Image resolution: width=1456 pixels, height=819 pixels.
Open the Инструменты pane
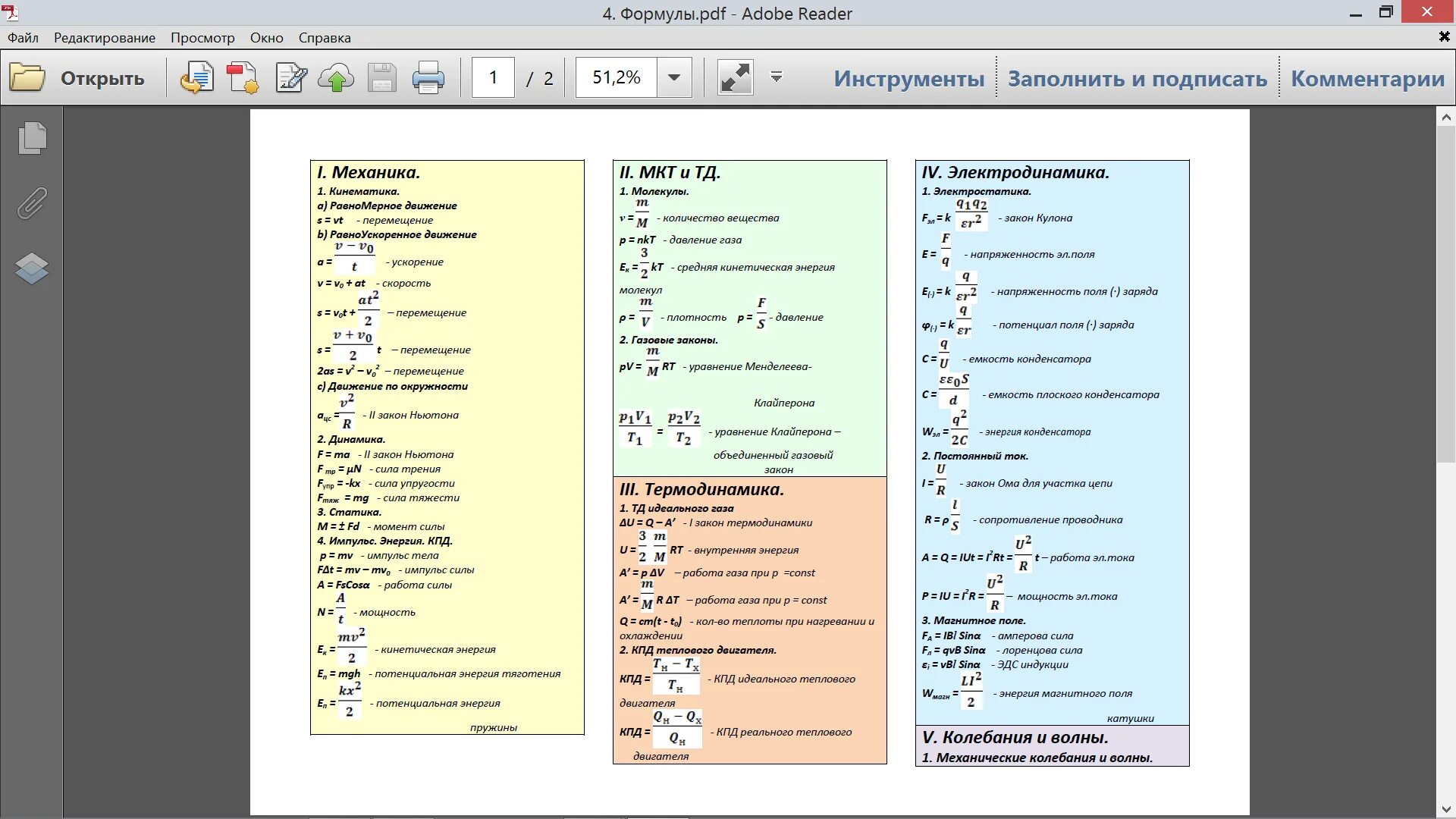(x=908, y=79)
